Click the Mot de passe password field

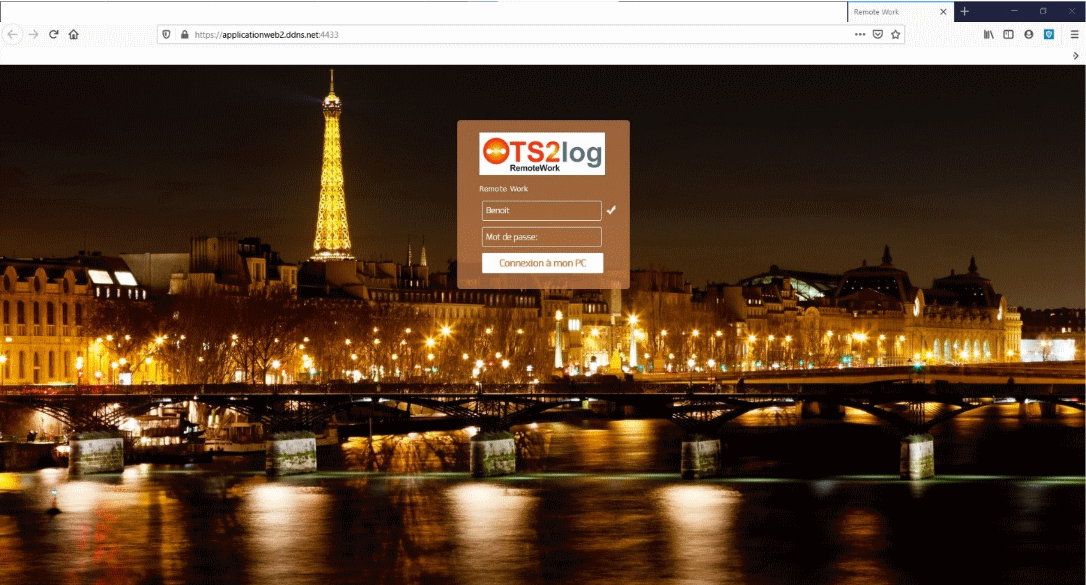pos(542,237)
